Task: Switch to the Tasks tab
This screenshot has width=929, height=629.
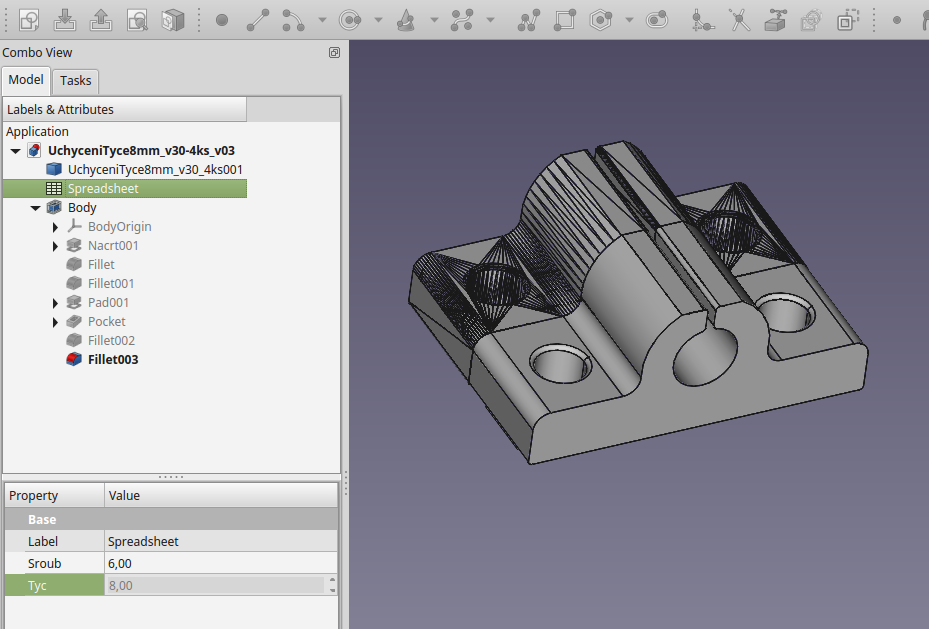Action: tap(75, 81)
